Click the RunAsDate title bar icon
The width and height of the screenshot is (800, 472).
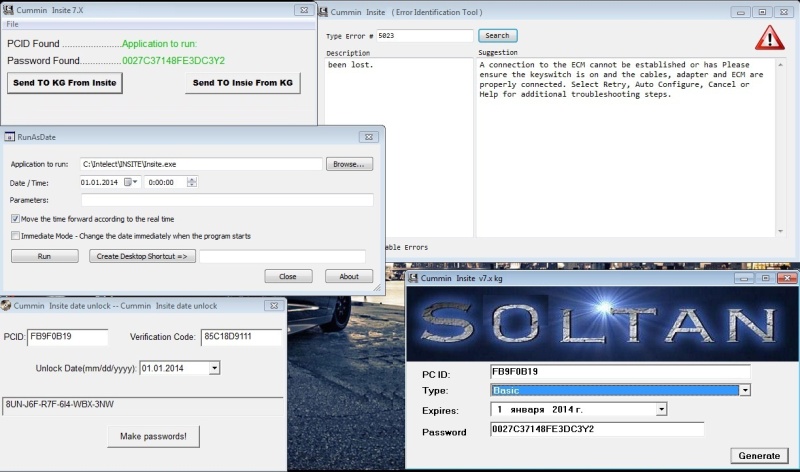9,137
